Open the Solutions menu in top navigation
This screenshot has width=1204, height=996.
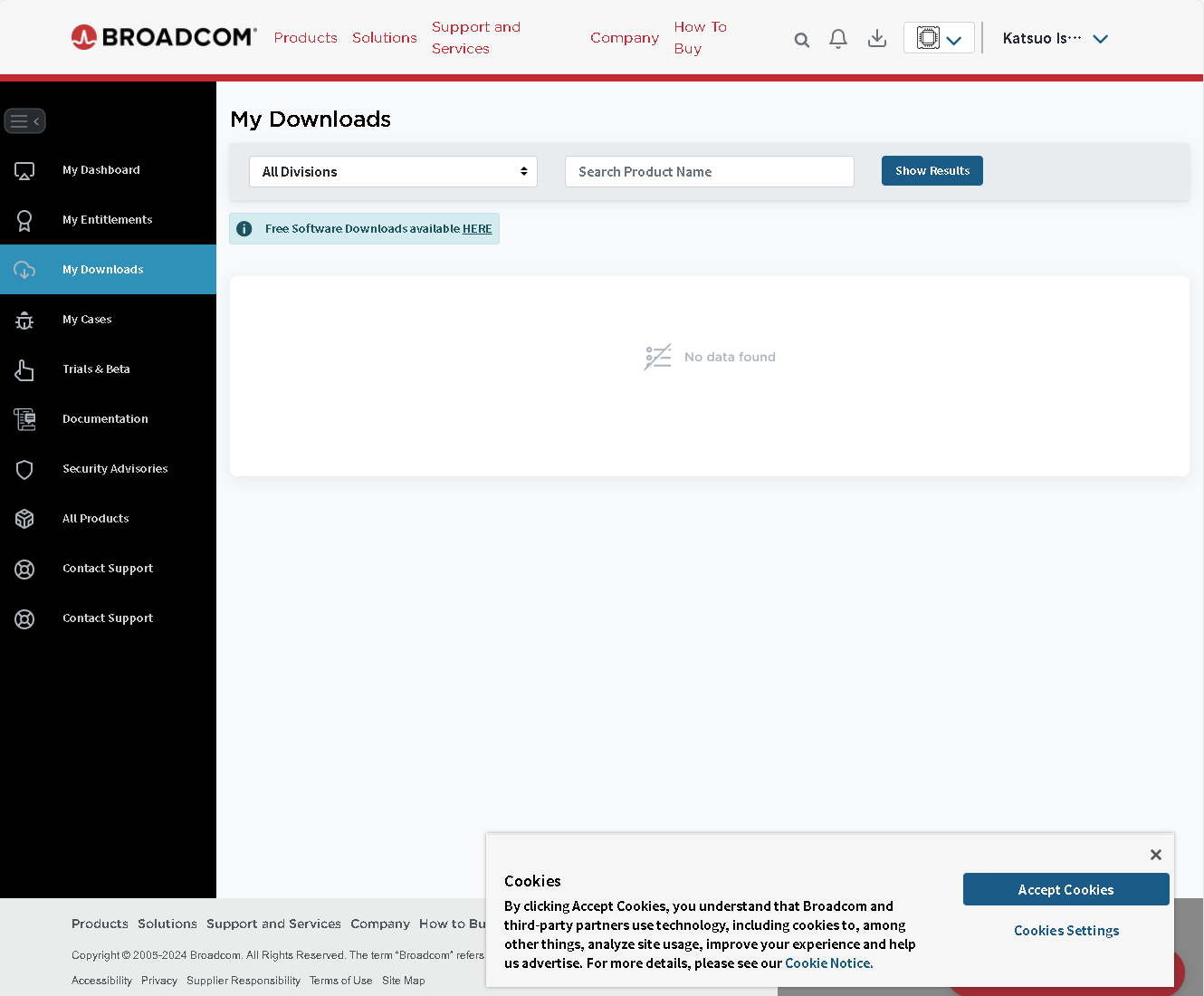click(385, 38)
